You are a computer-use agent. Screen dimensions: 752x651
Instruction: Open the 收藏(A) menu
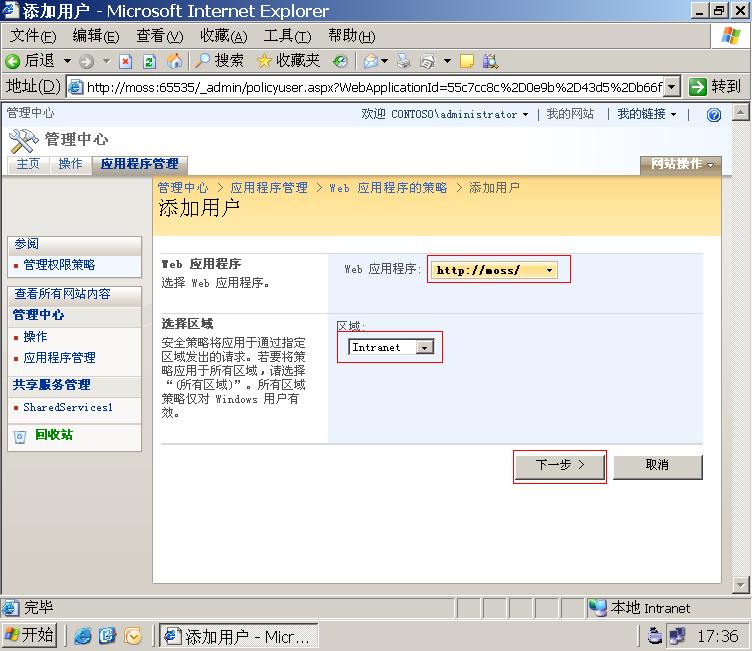point(223,36)
